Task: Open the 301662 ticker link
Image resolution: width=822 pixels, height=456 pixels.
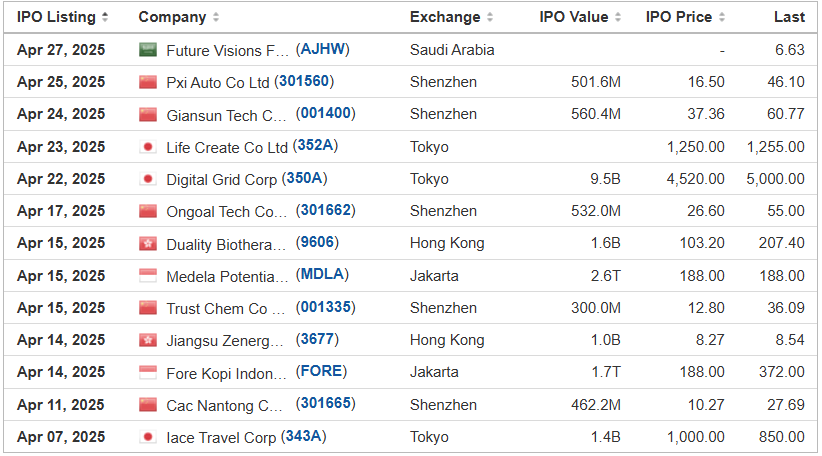Action: [x=326, y=210]
